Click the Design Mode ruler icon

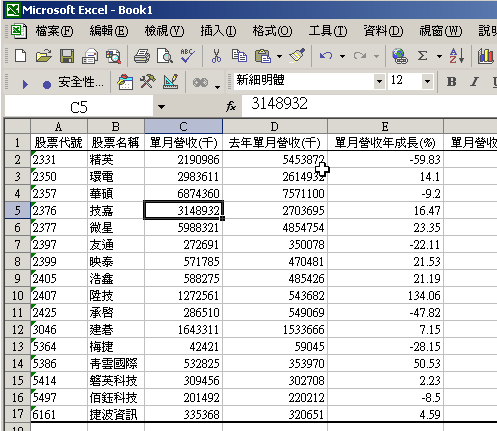tap(171, 82)
